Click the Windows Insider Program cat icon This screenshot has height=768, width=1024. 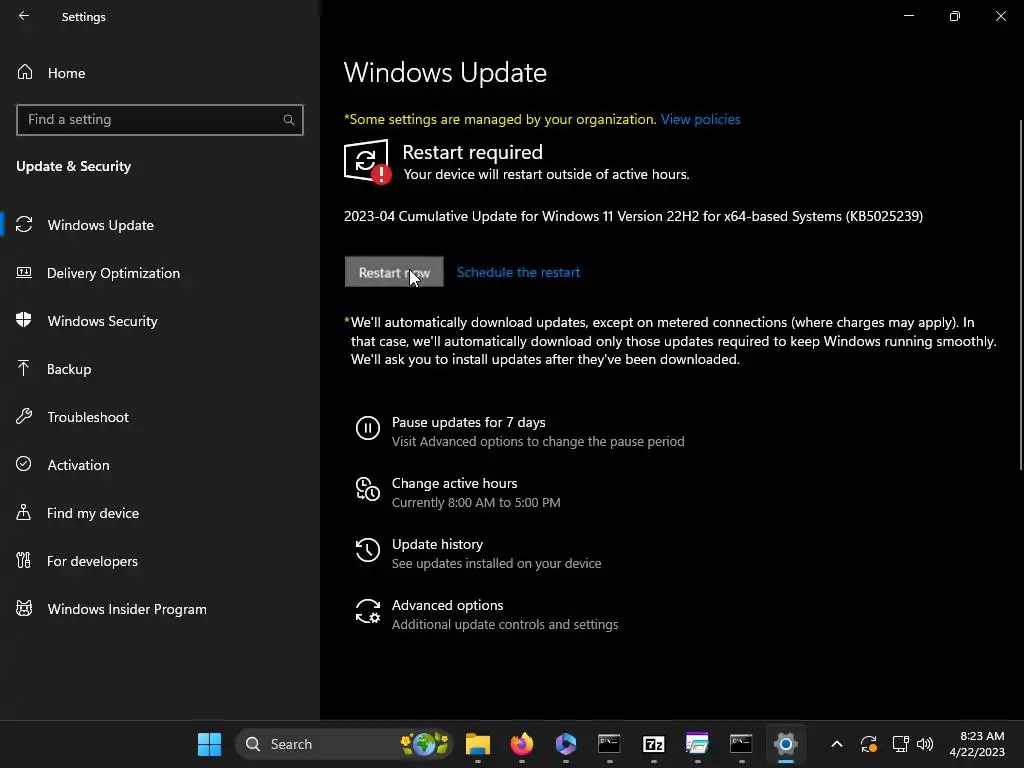[24, 609]
